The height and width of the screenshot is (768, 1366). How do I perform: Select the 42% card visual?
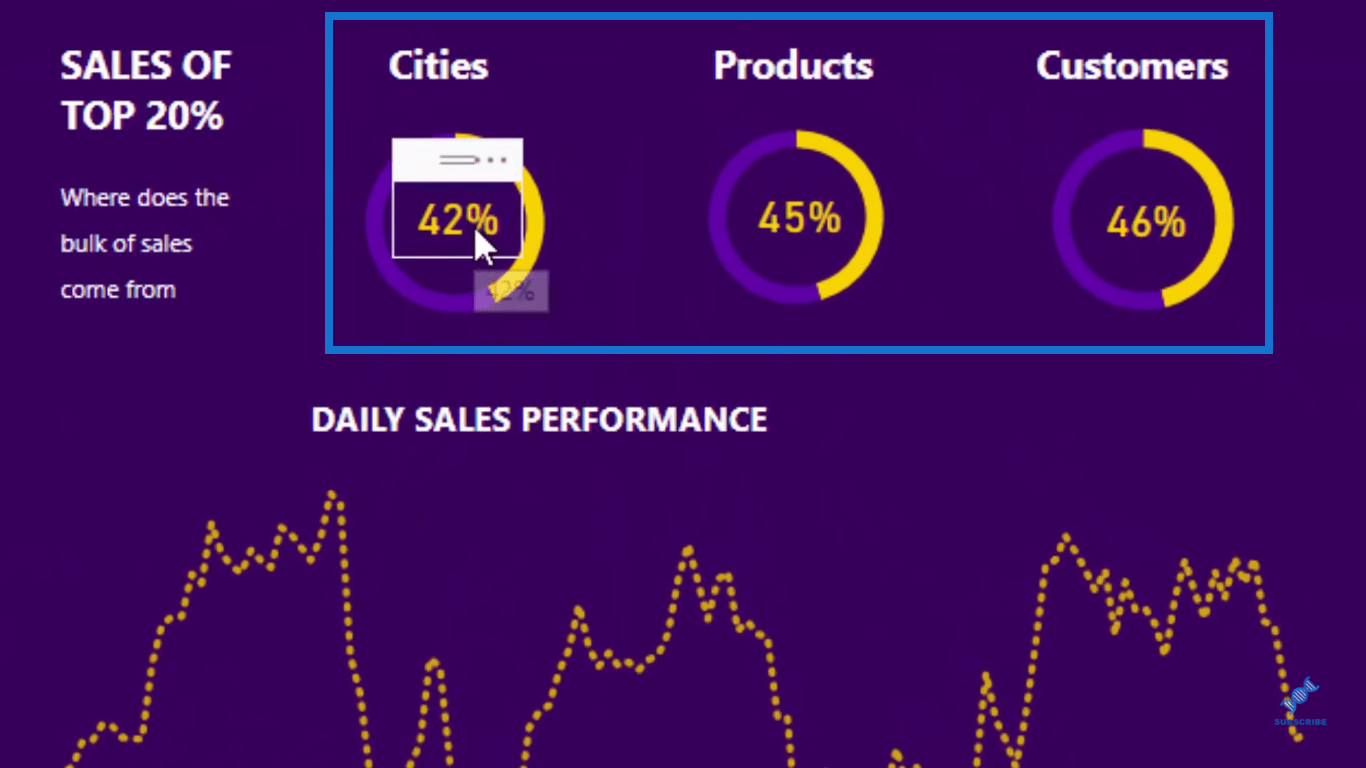point(457,219)
